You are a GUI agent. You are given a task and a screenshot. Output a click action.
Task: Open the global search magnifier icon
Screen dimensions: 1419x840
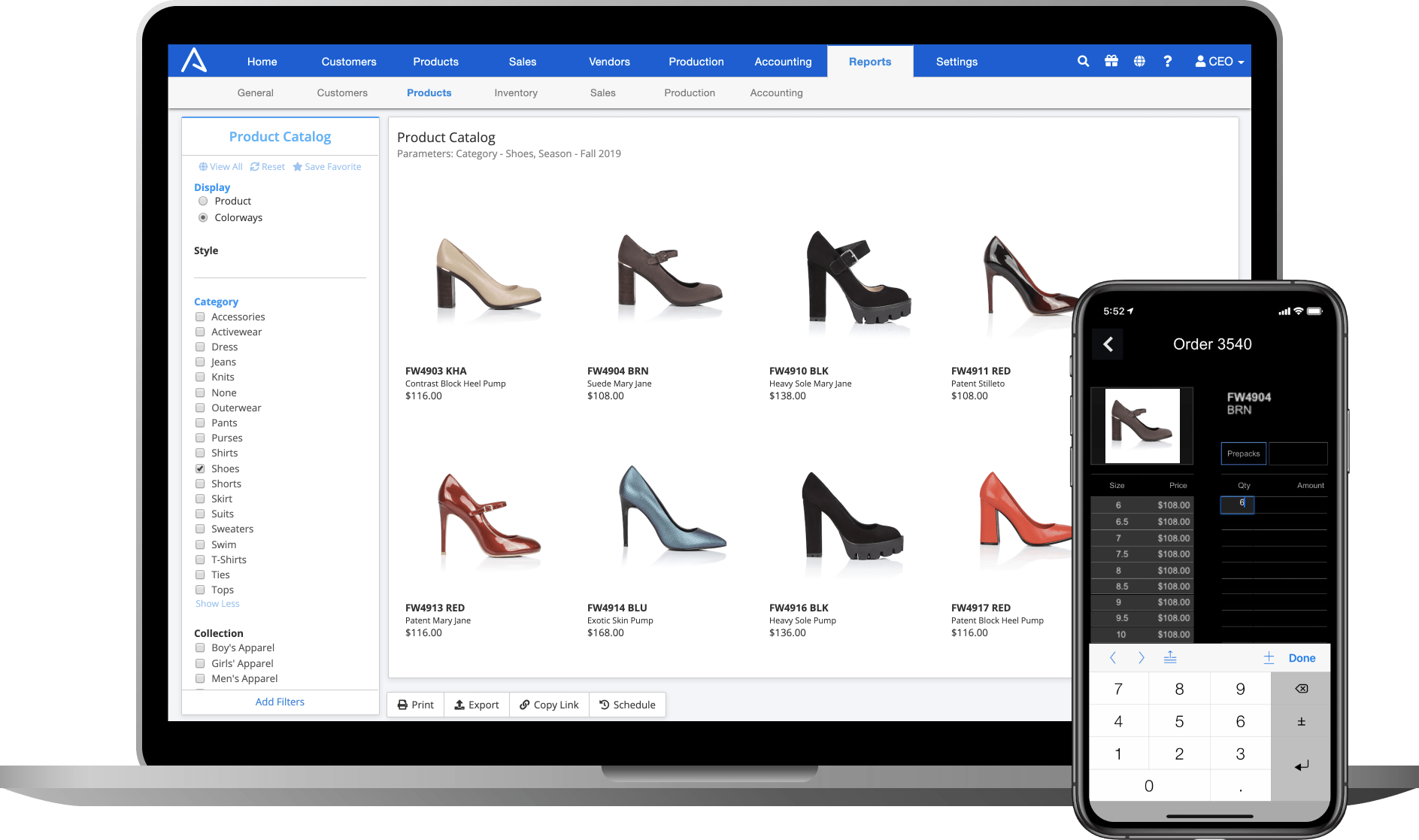(1083, 61)
